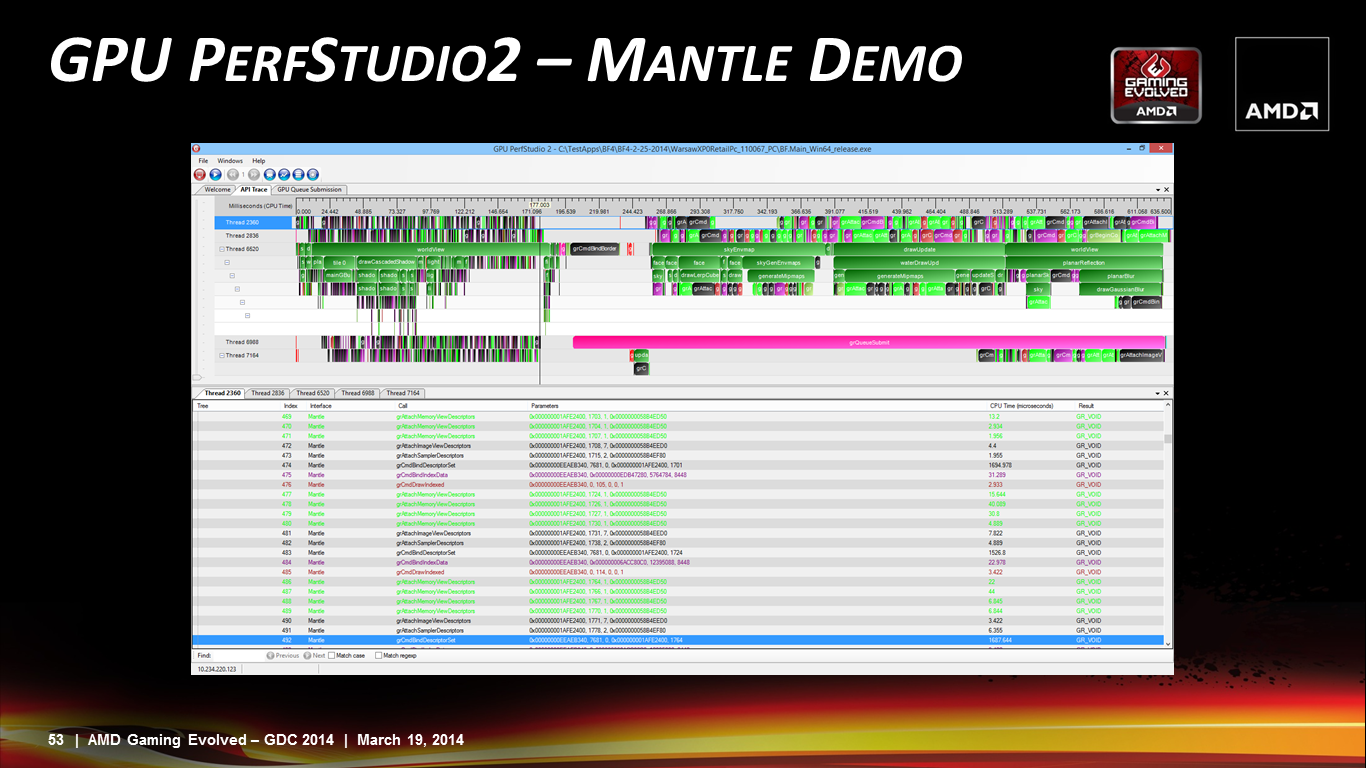The image size is (1366, 768).
Task: Click the grey fast-forward frame icon
Action: [x=254, y=174]
